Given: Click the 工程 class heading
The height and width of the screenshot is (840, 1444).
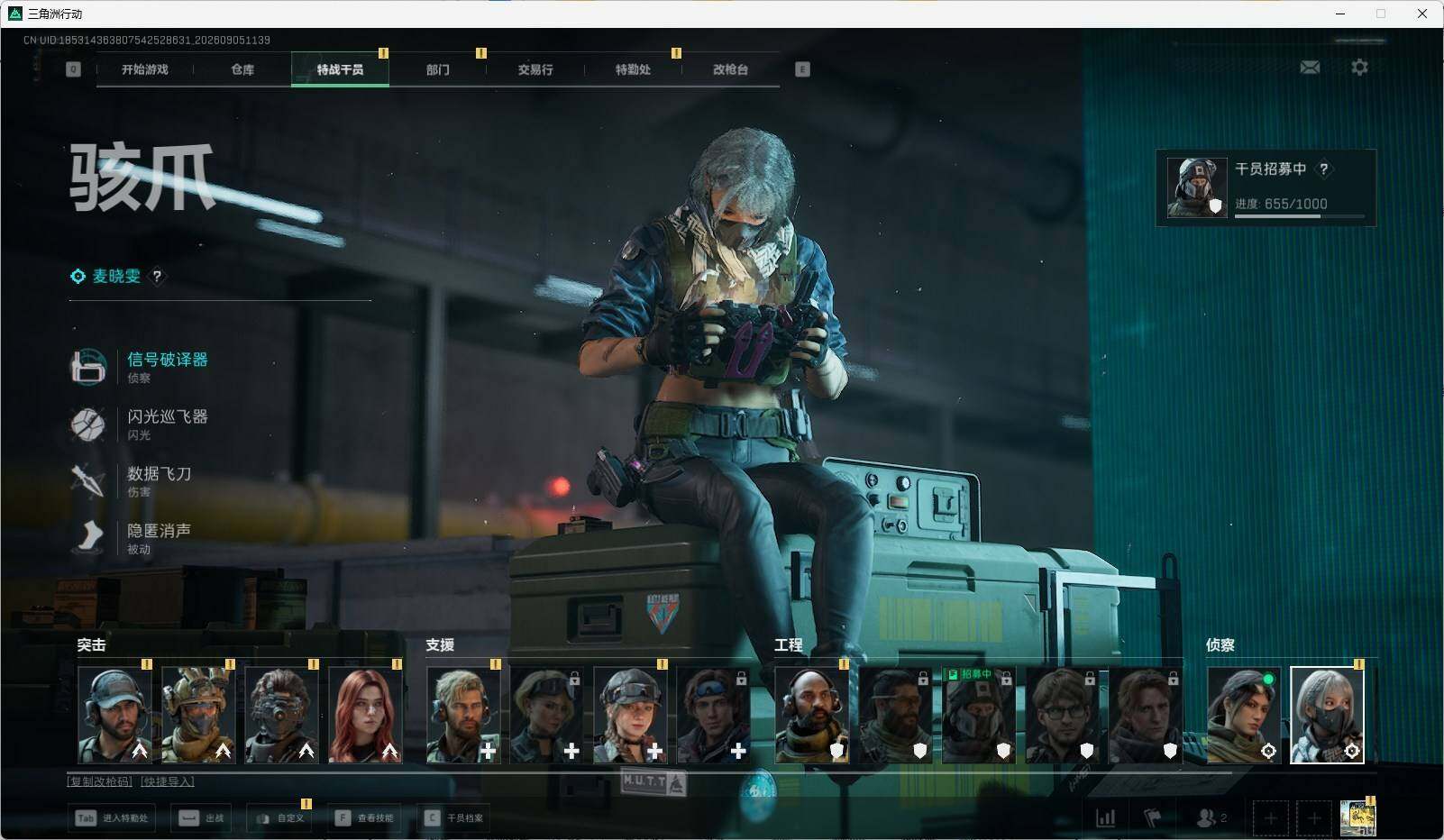Looking at the screenshot, I should [x=788, y=645].
